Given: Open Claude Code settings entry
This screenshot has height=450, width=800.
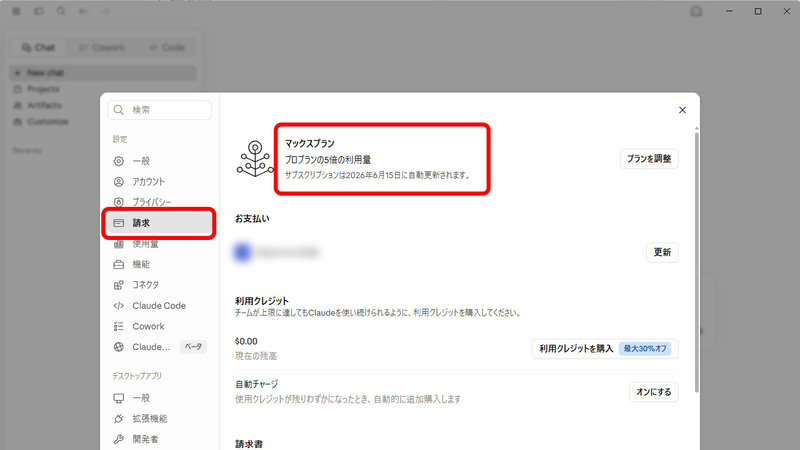Looking at the screenshot, I should (x=160, y=306).
